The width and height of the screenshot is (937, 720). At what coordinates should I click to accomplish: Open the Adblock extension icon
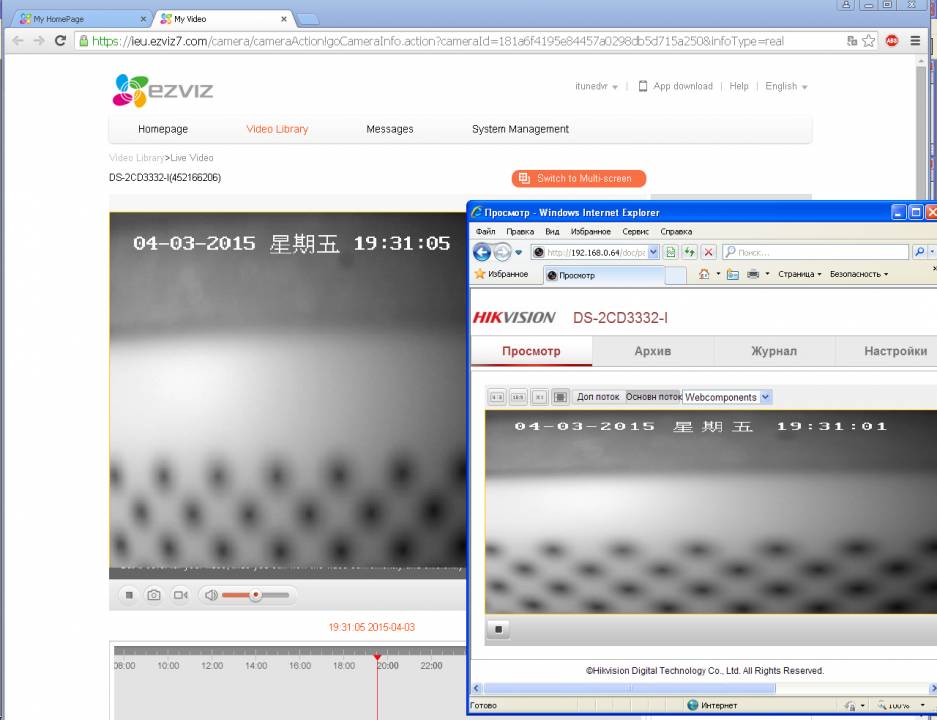[892, 41]
